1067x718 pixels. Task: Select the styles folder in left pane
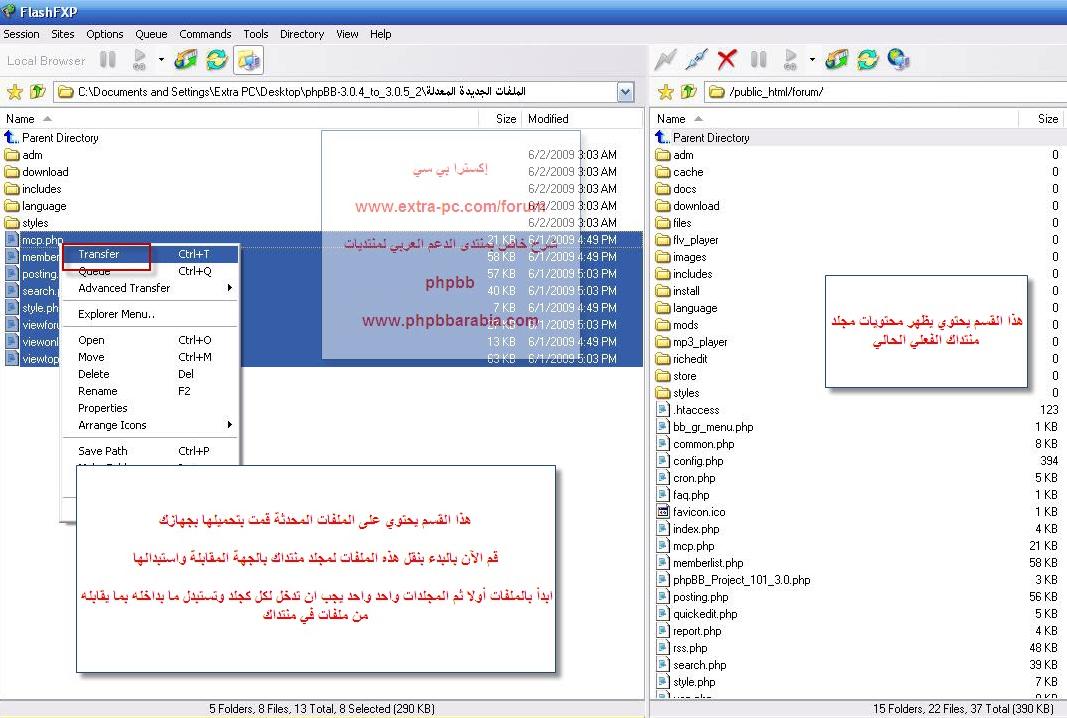click(x=27, y=223)
